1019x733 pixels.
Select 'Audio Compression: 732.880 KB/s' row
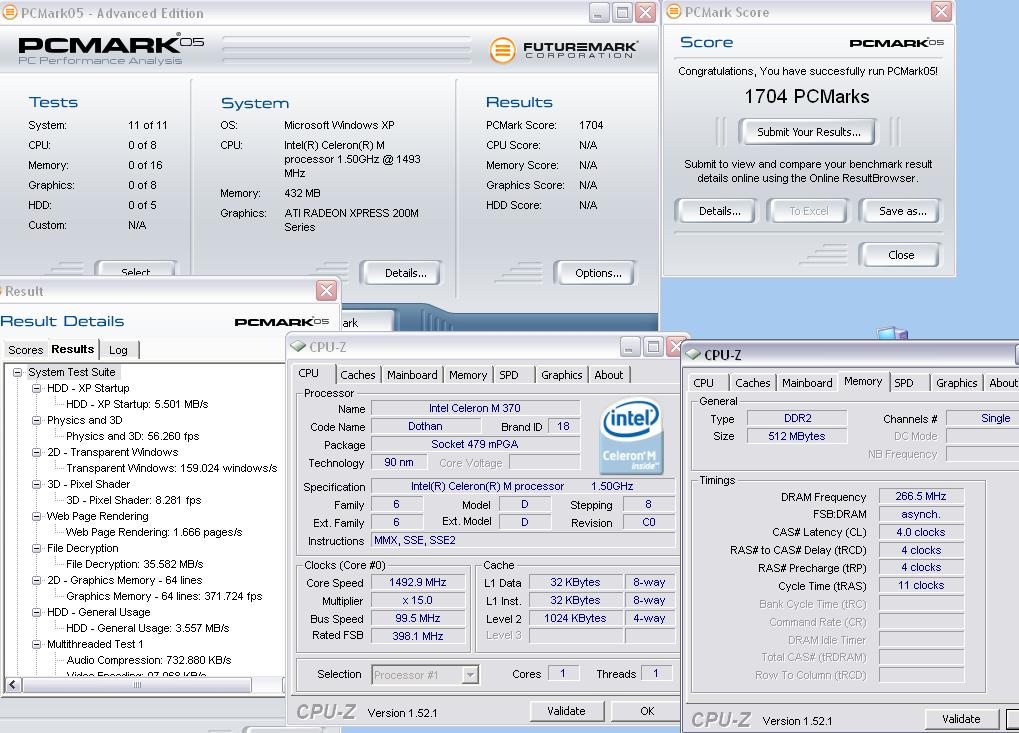click(x=148, y=660)
